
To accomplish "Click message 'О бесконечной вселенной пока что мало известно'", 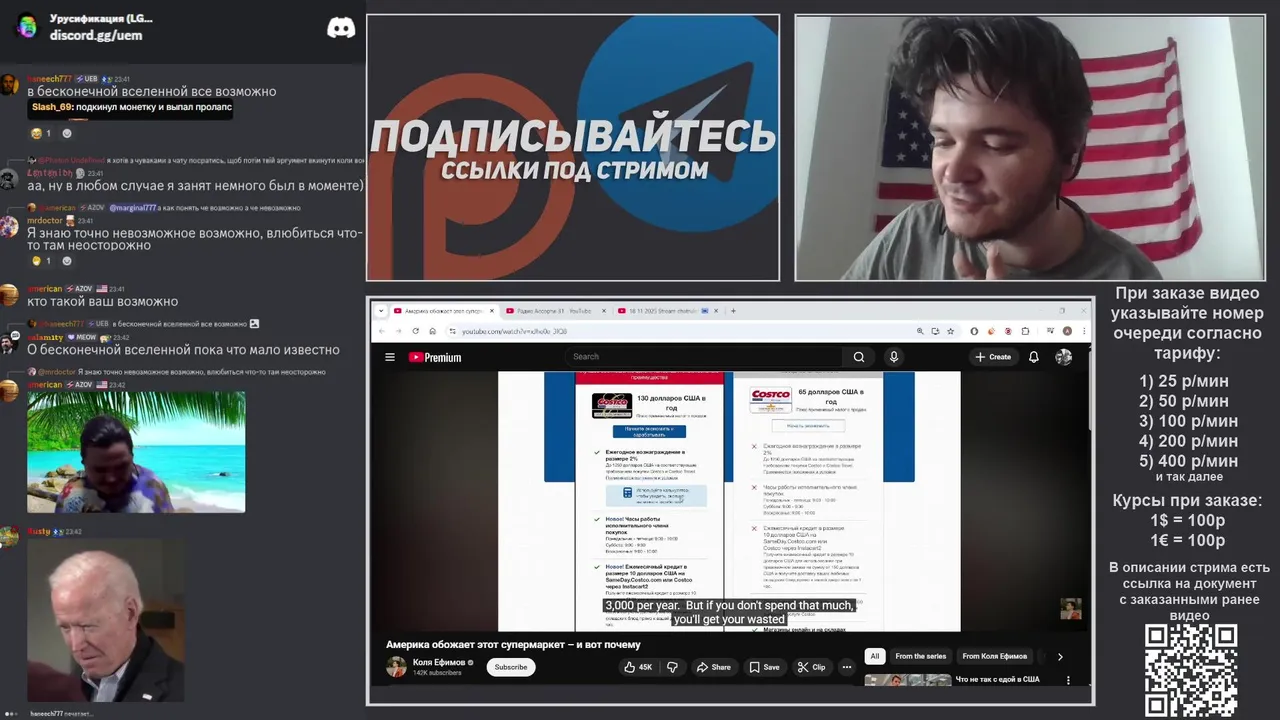I will pyautogui.click(x=183, y=350).
